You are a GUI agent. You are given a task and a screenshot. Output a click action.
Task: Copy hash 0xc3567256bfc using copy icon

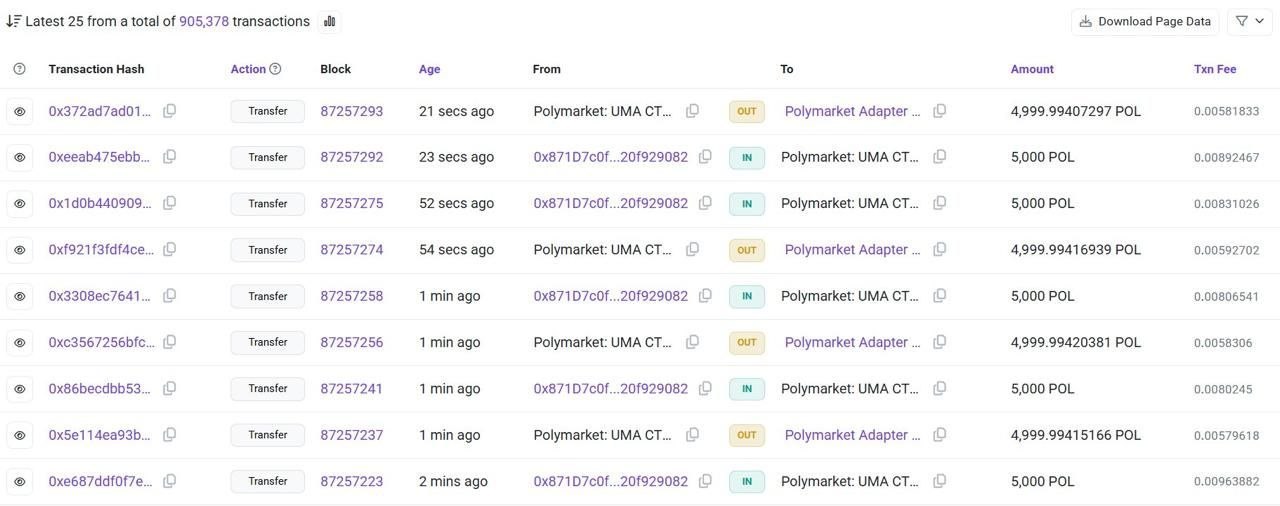169,342
